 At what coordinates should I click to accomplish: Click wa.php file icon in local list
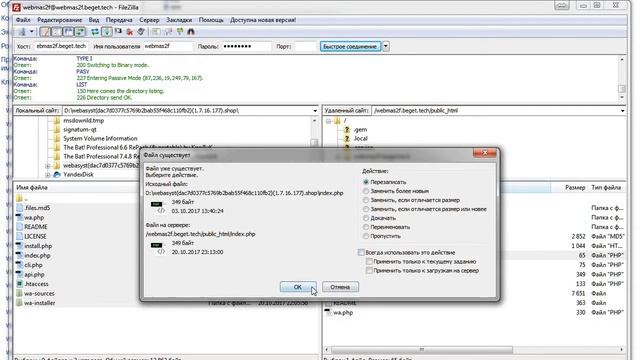tap(19, 218)
